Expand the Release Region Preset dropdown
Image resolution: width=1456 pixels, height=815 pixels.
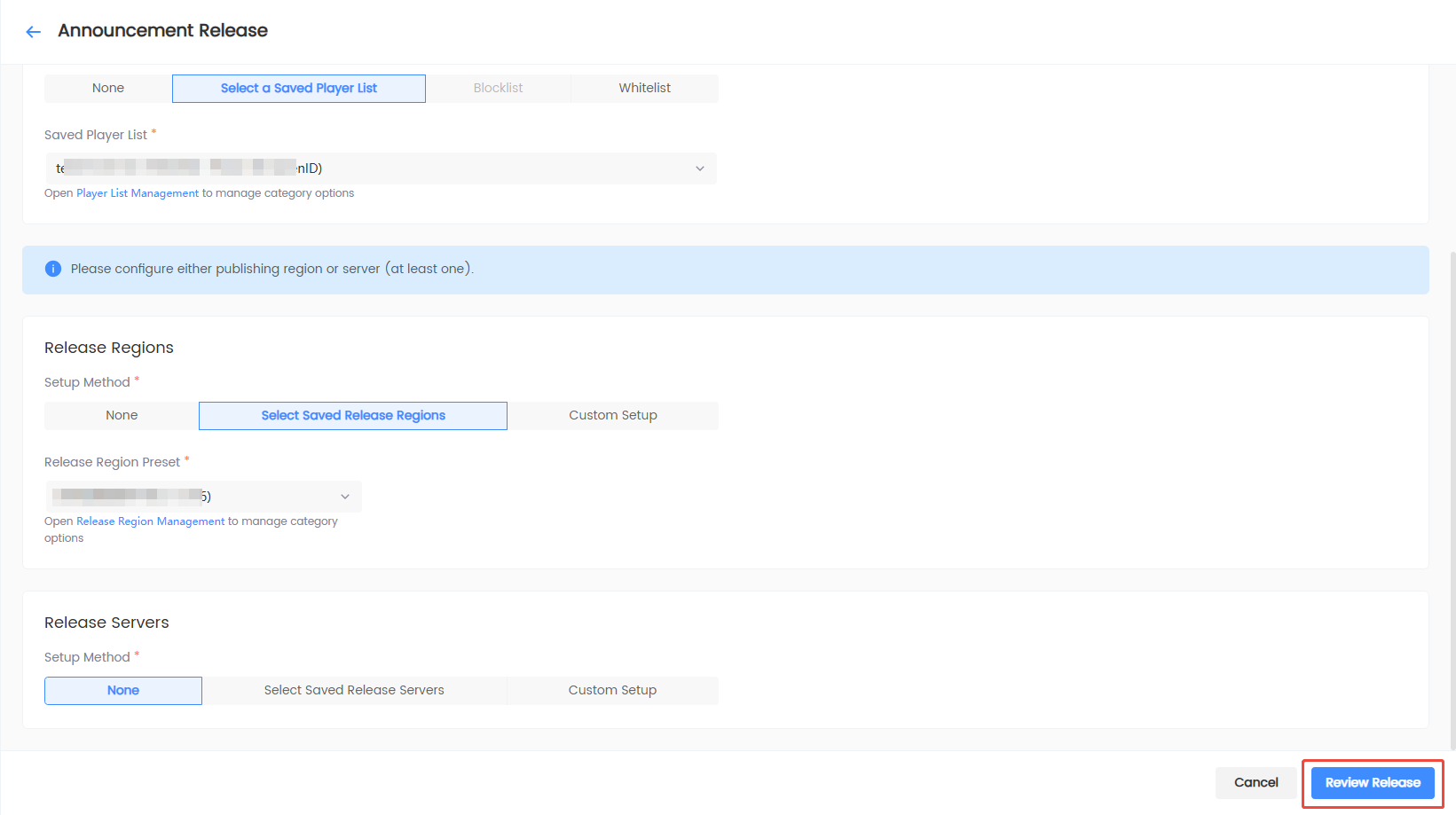pos(203,497)
